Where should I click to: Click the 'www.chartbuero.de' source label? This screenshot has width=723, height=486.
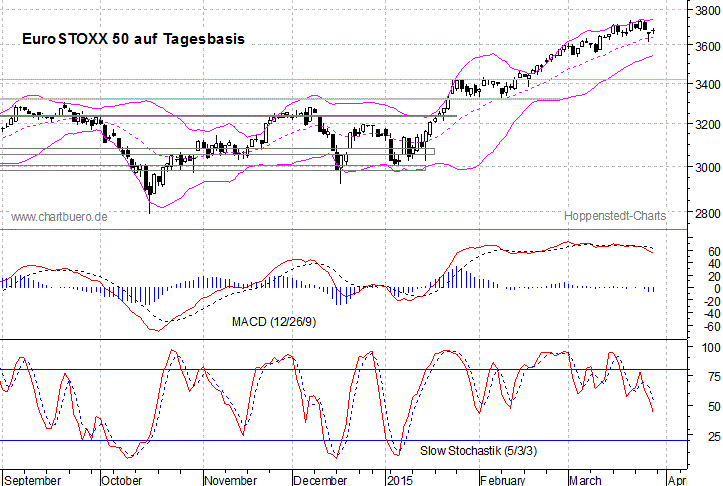59,217
